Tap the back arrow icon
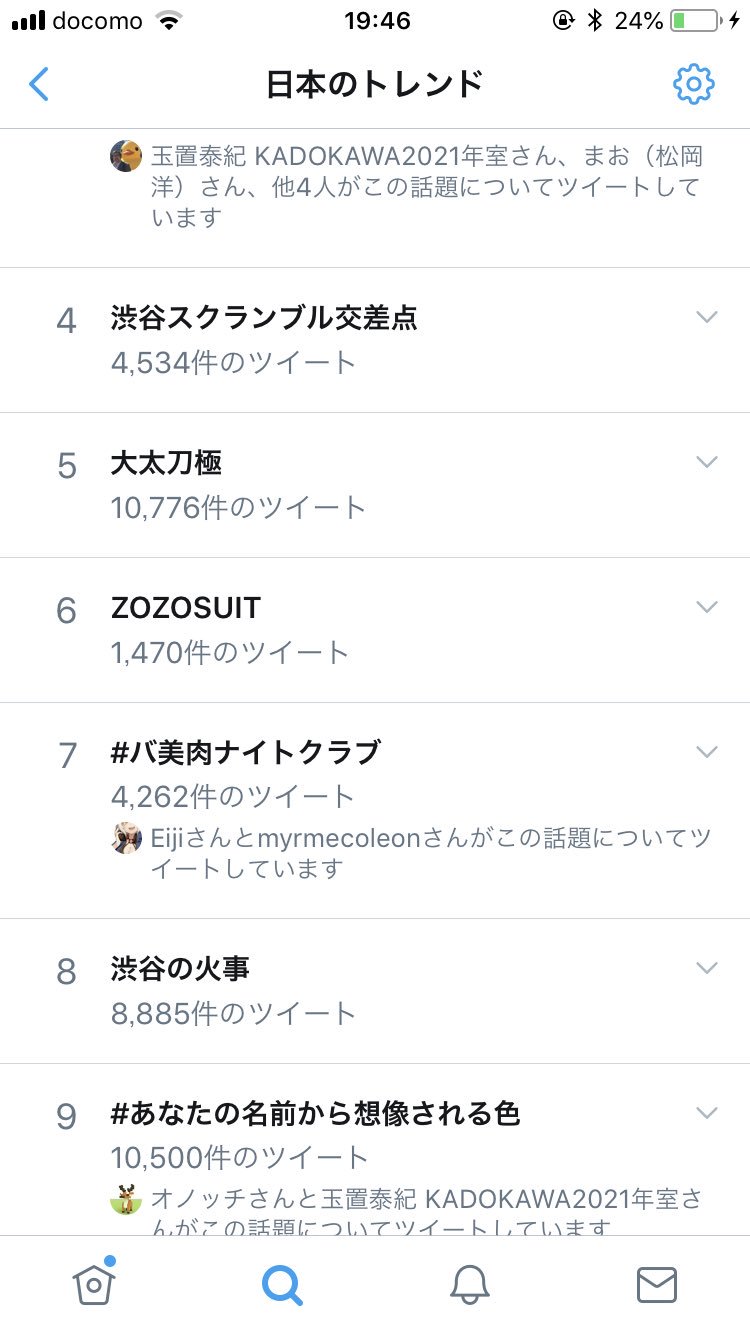 point(39,85)
